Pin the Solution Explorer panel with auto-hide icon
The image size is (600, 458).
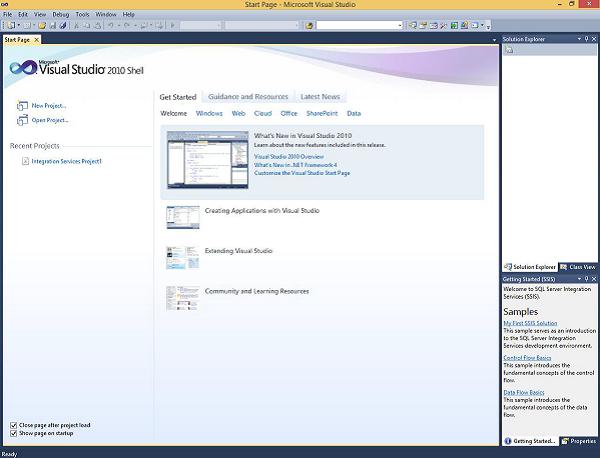pos(584,38)
